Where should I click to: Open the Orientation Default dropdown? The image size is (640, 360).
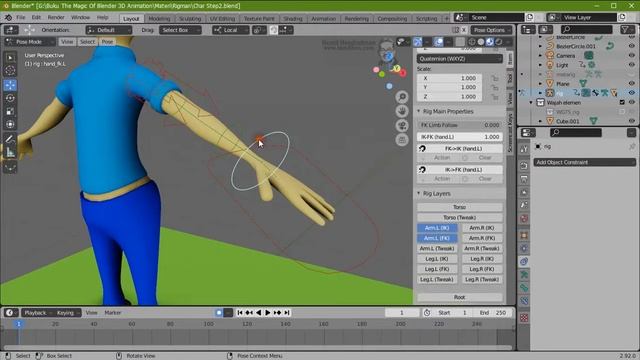pos(109,30)
